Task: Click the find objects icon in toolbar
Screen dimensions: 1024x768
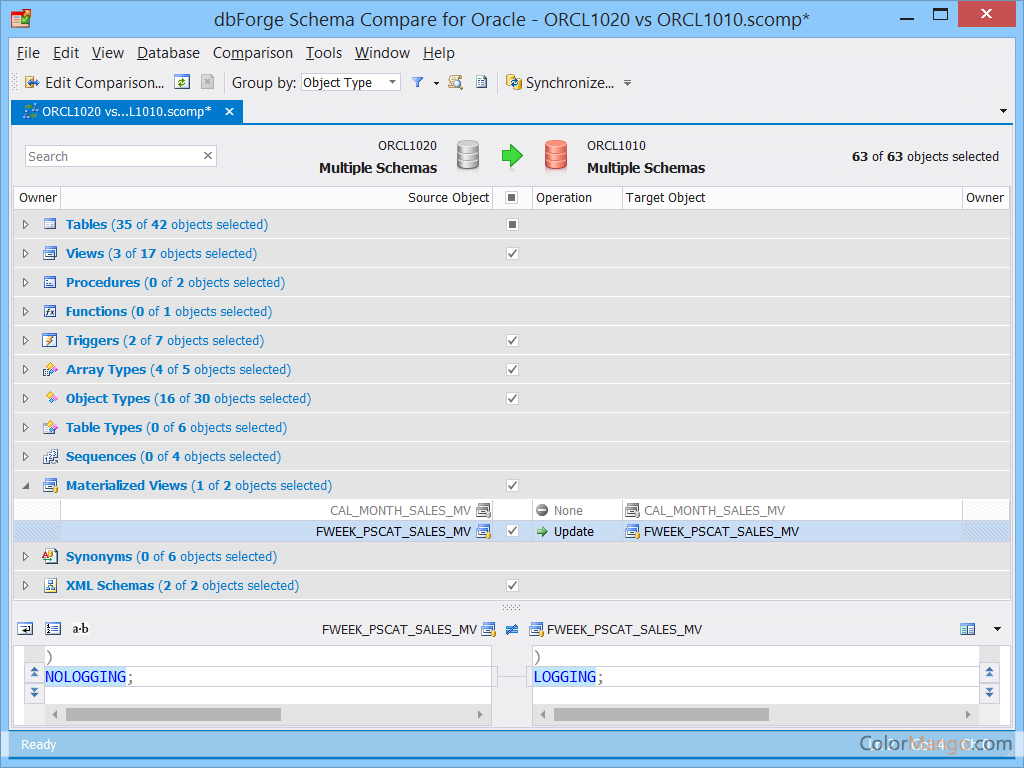Action: click(x=456, y=82)
